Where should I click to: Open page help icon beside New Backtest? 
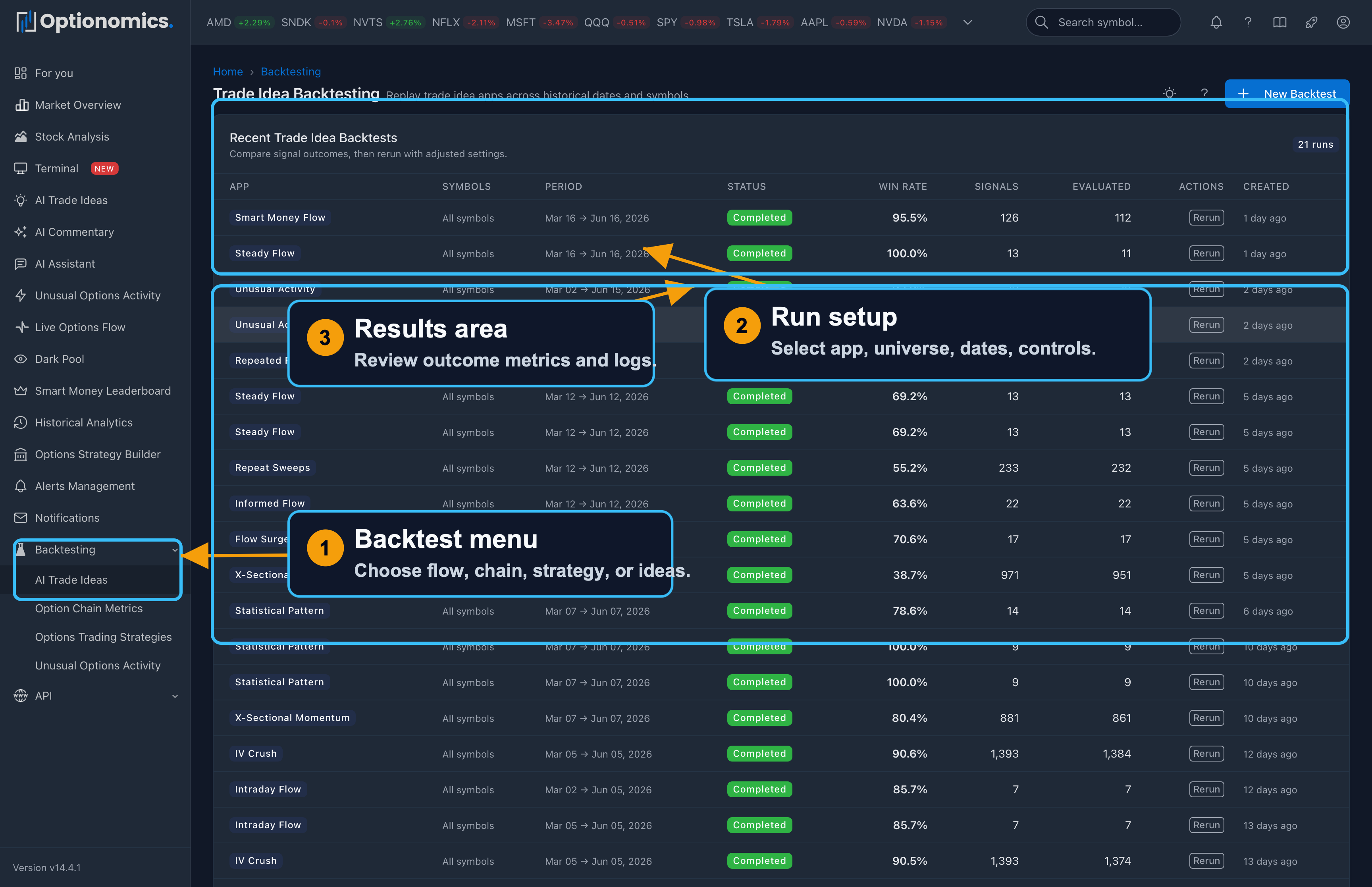tap(1204, 93)
